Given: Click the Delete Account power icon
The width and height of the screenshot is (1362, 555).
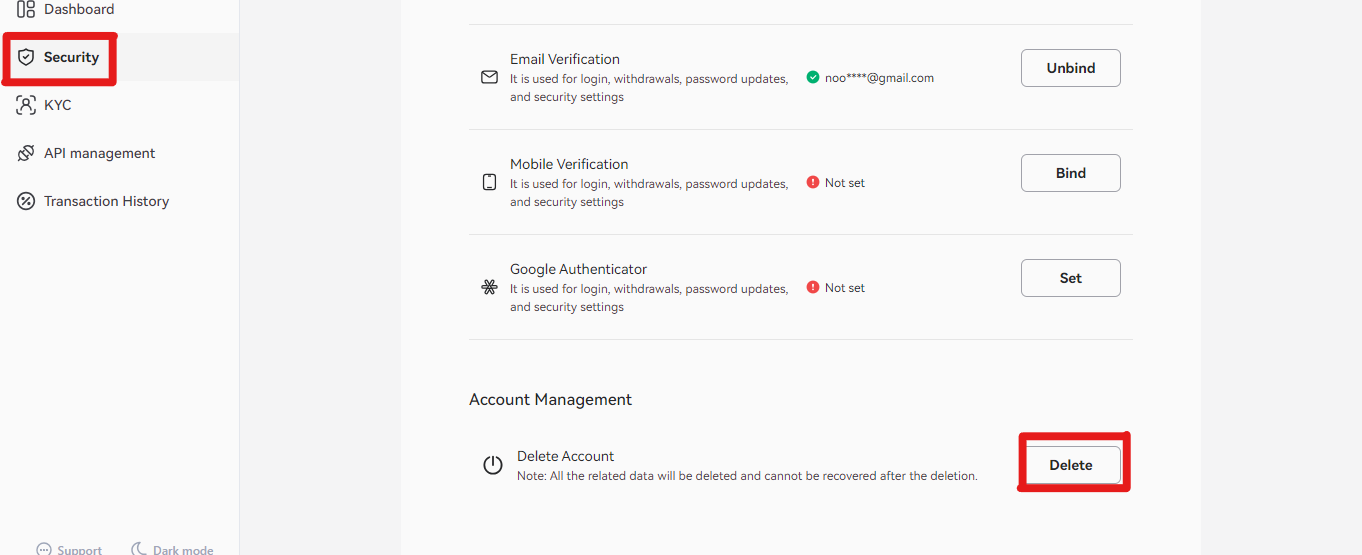Looking at the screenshot, I should pyautogui.click(x=493, y=465).
